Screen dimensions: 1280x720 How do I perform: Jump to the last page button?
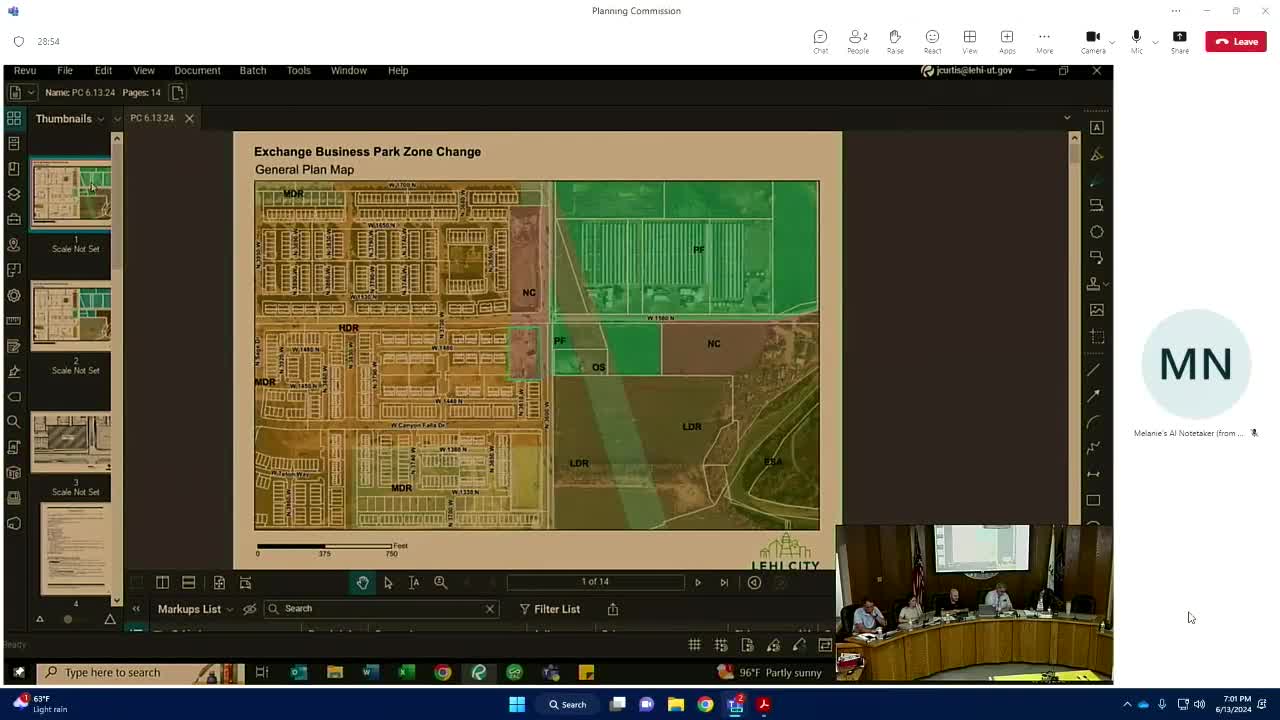pyautogui.click(x=724, y=582)
